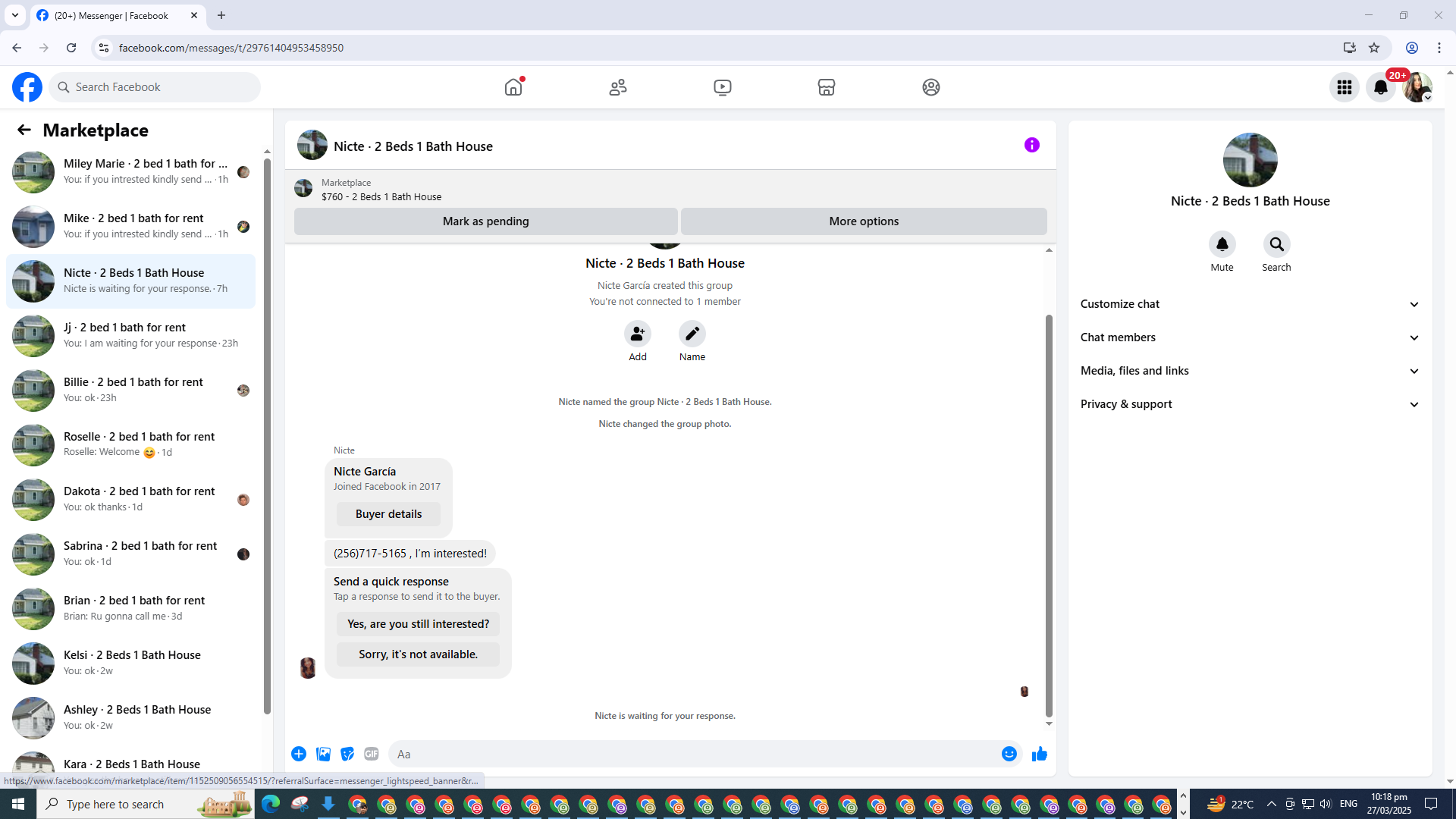This screenshot has height=819, width=1456.
Task: Expand the Customize chat section
Action: point(1250,304)
